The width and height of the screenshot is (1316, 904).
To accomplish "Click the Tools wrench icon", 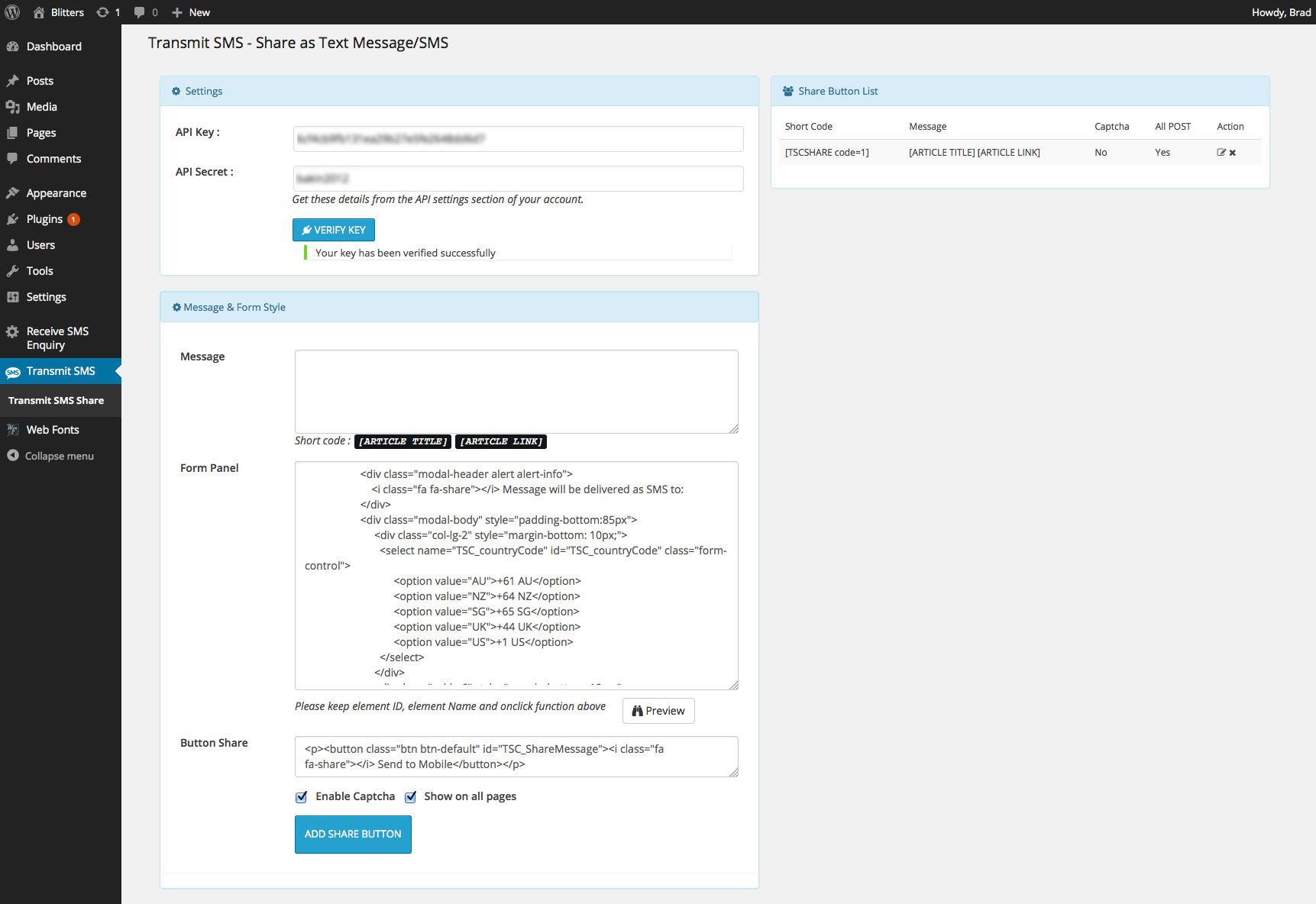I will 12,271.
